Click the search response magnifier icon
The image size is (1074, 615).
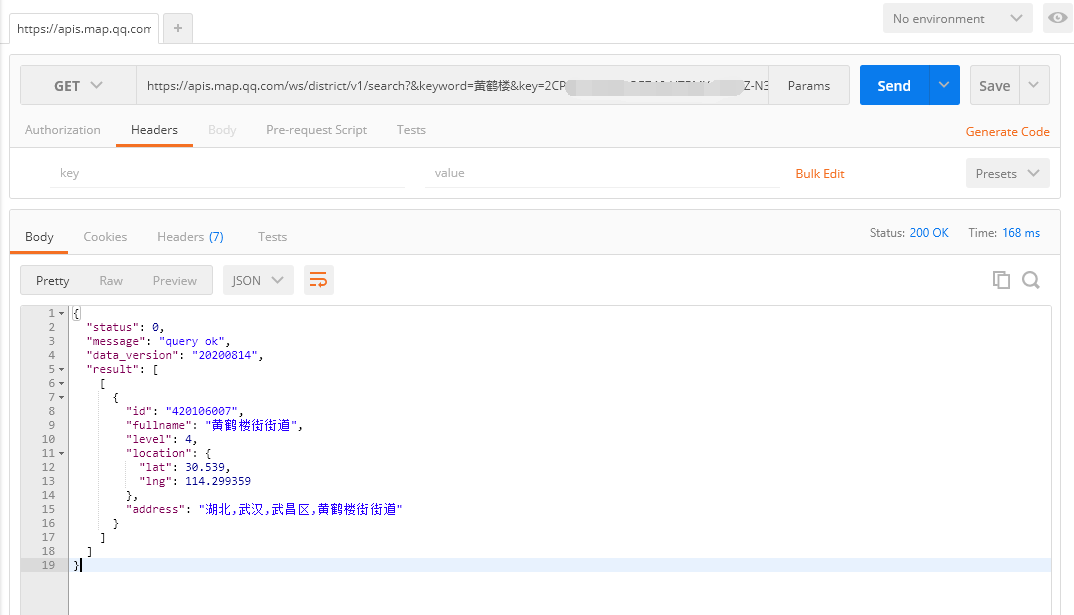coord(1031,280)
